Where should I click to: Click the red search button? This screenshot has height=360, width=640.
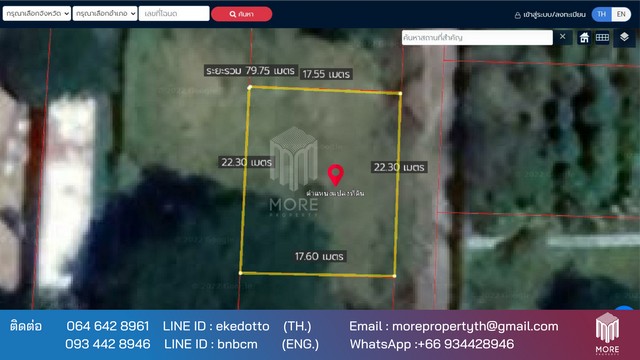coord(242,14)
